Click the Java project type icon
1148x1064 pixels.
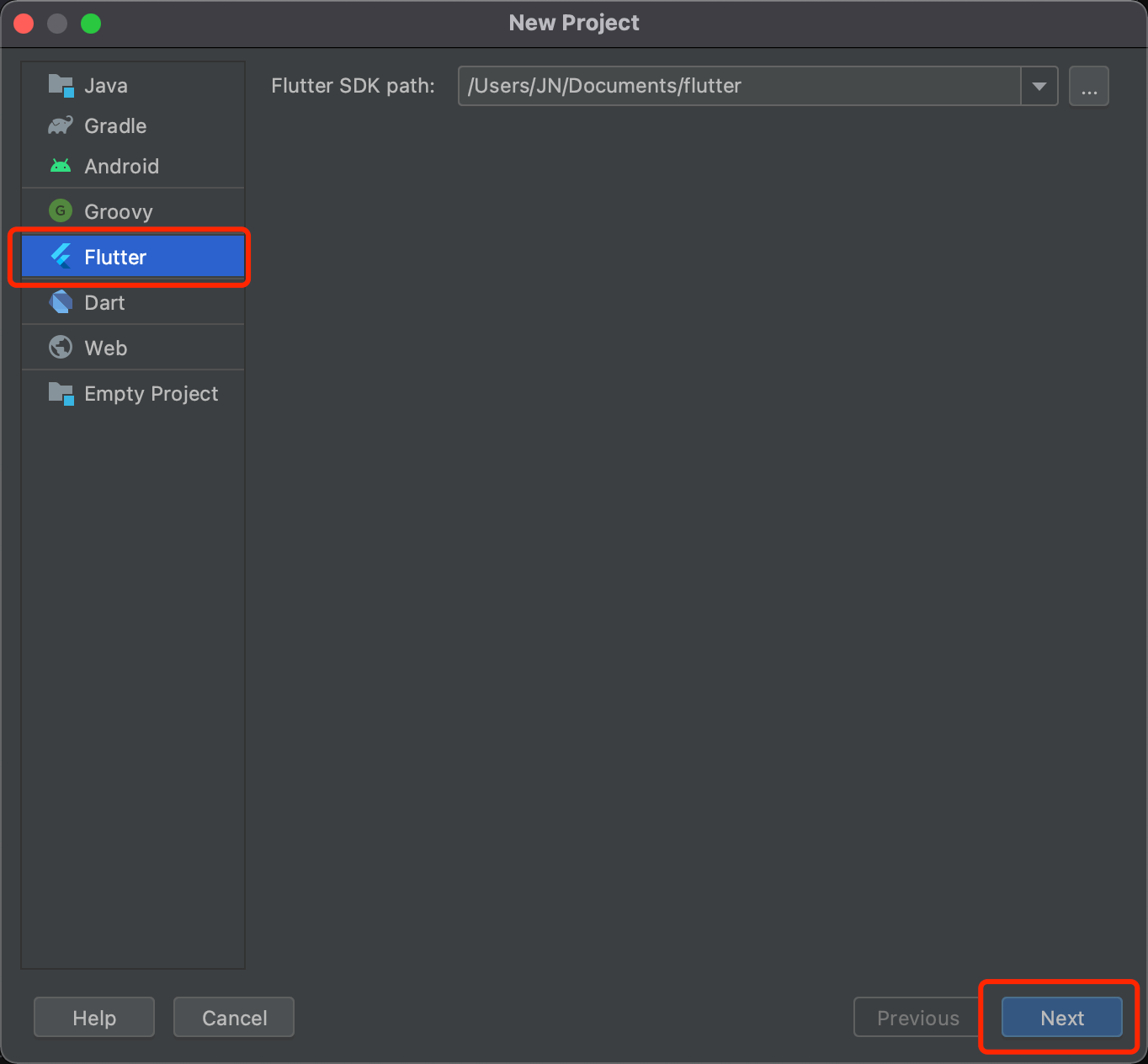click(61, 85)
